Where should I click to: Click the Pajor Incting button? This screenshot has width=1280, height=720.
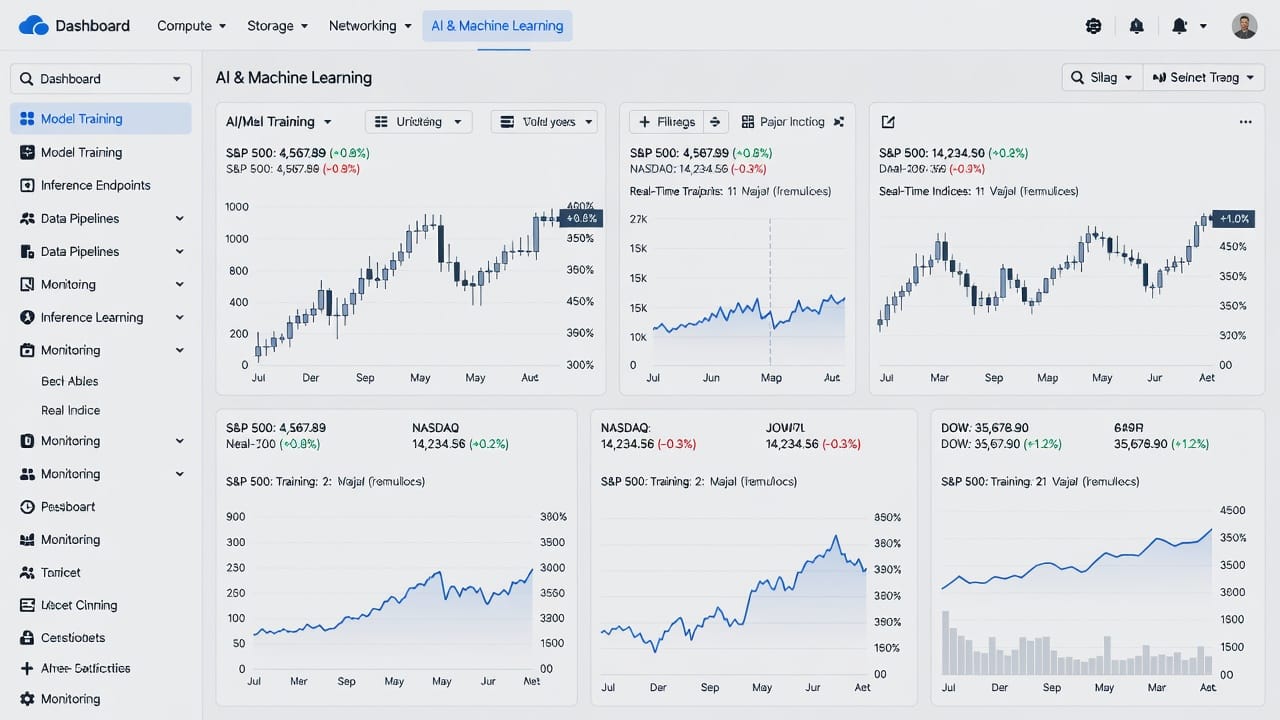click(784, 122)
